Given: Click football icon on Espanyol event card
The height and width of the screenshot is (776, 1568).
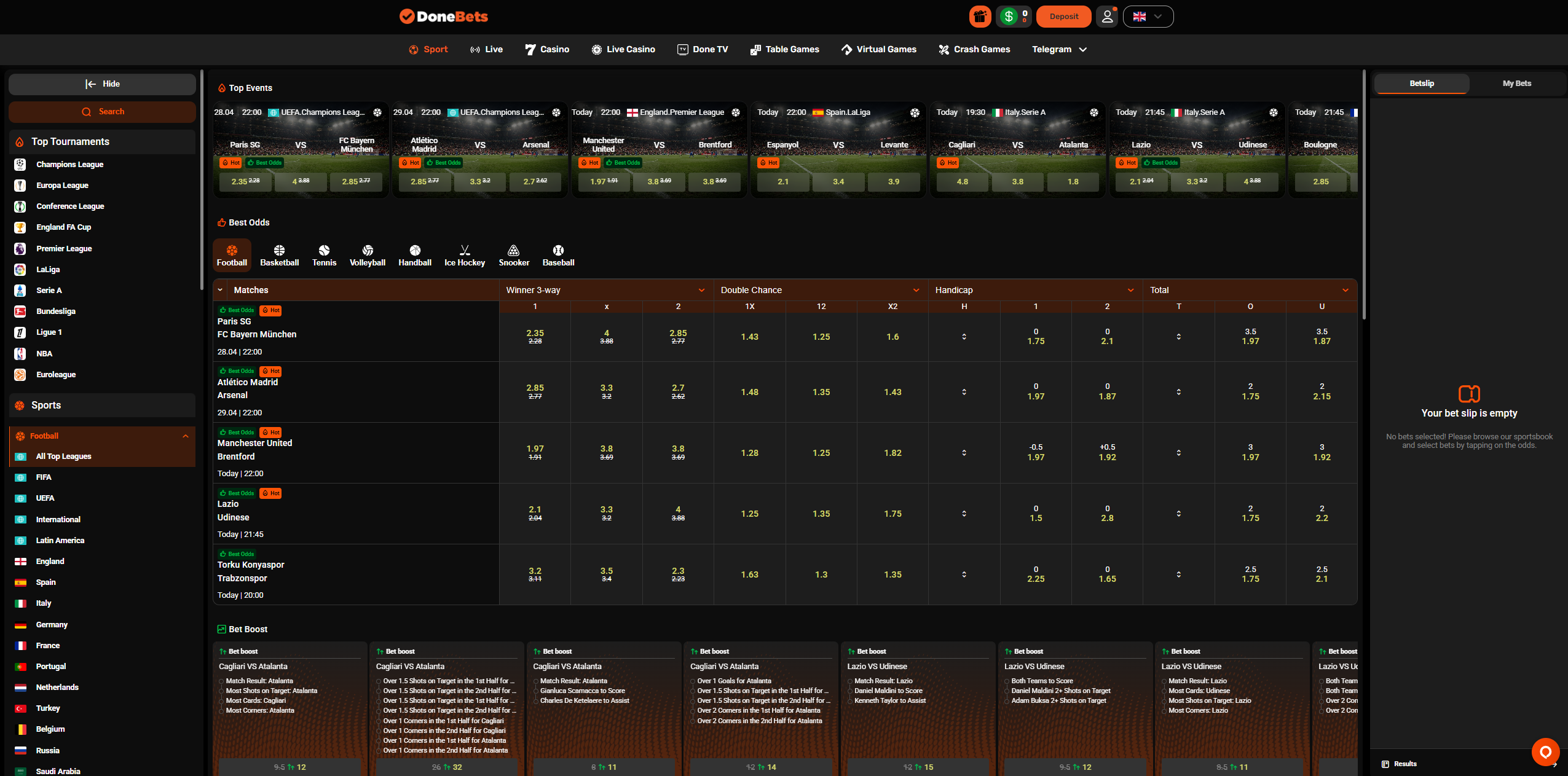Looking at the screenshot, I should 915,112.
